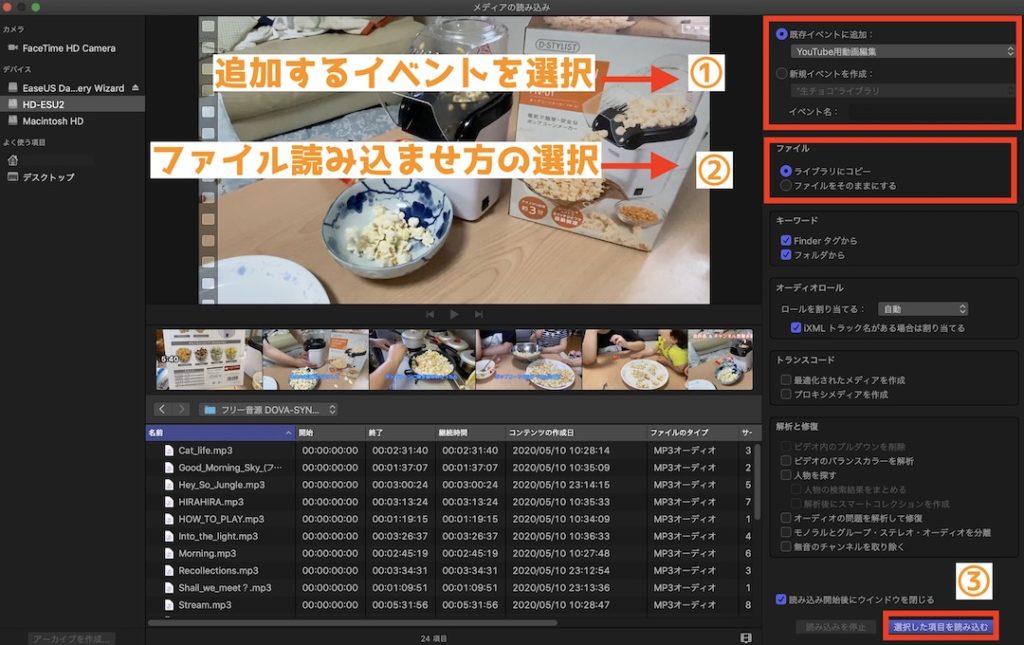
Task: Select the HD-ESU2 device in the sidebar
Action: click(60, 104)
